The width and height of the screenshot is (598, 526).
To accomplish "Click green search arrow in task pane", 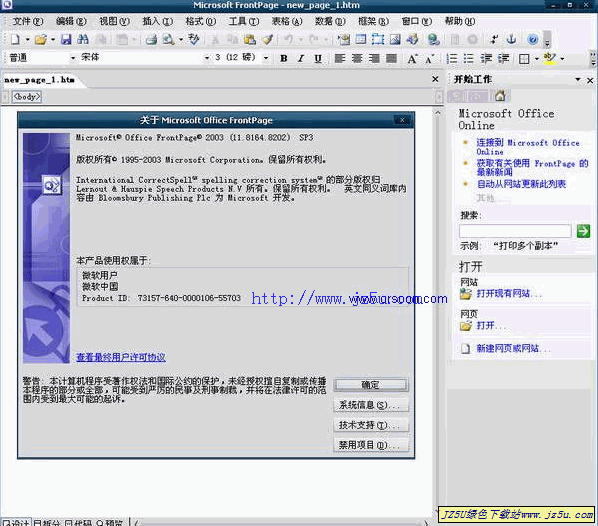I will pyautogui.click(x=583, y=231).
